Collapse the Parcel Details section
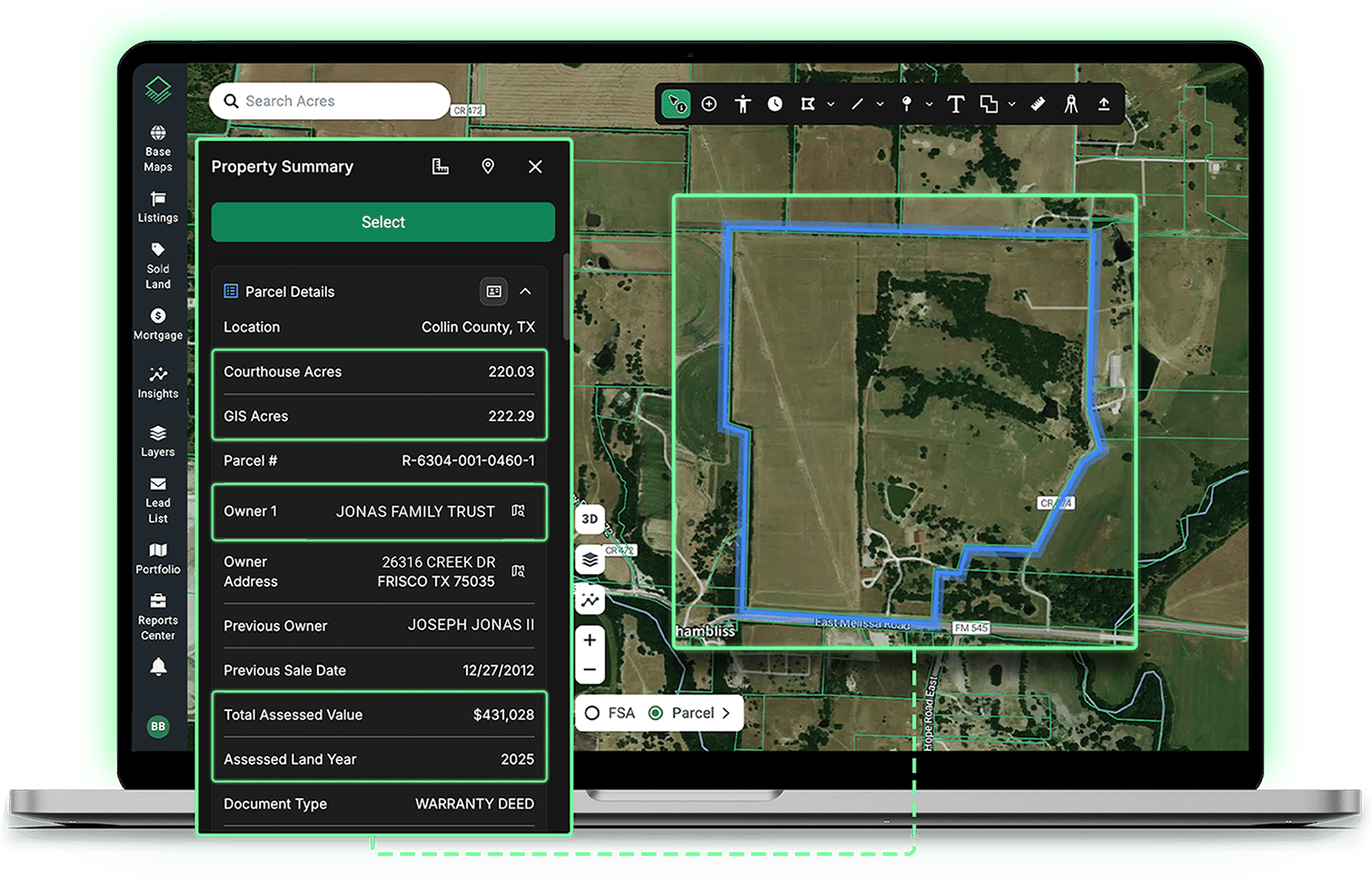1372x881 pixels. click(x=525, y=292)
